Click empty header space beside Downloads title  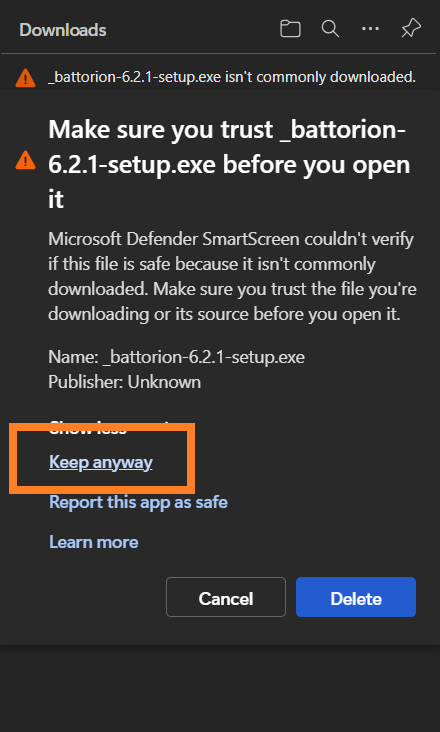point(191,29)
